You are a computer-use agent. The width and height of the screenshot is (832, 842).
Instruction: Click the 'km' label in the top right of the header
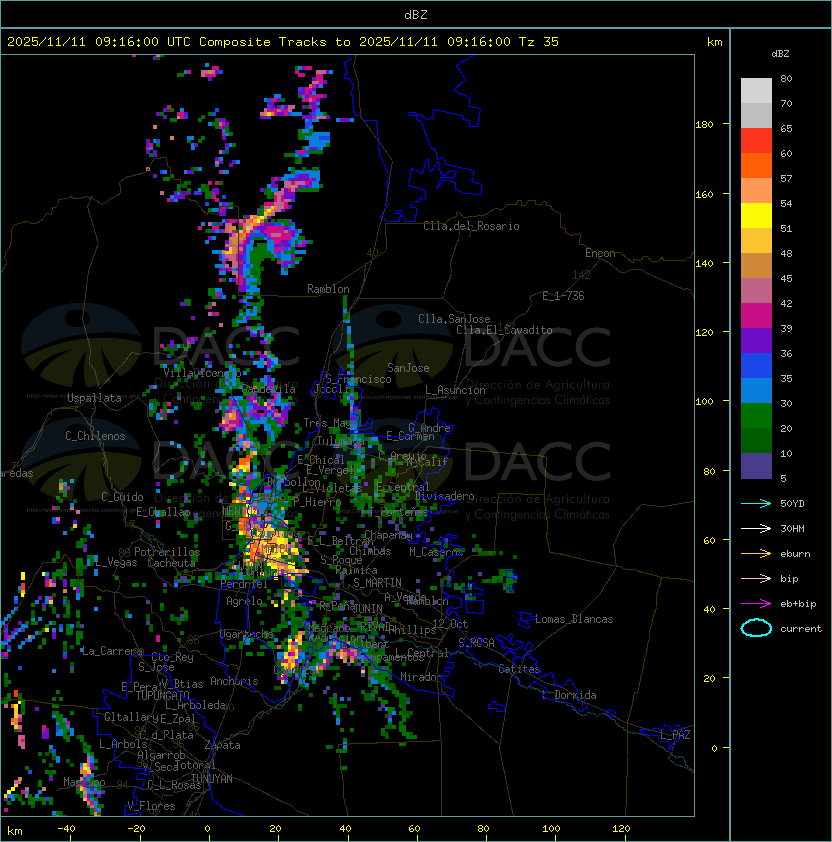[x=714, y=42]
